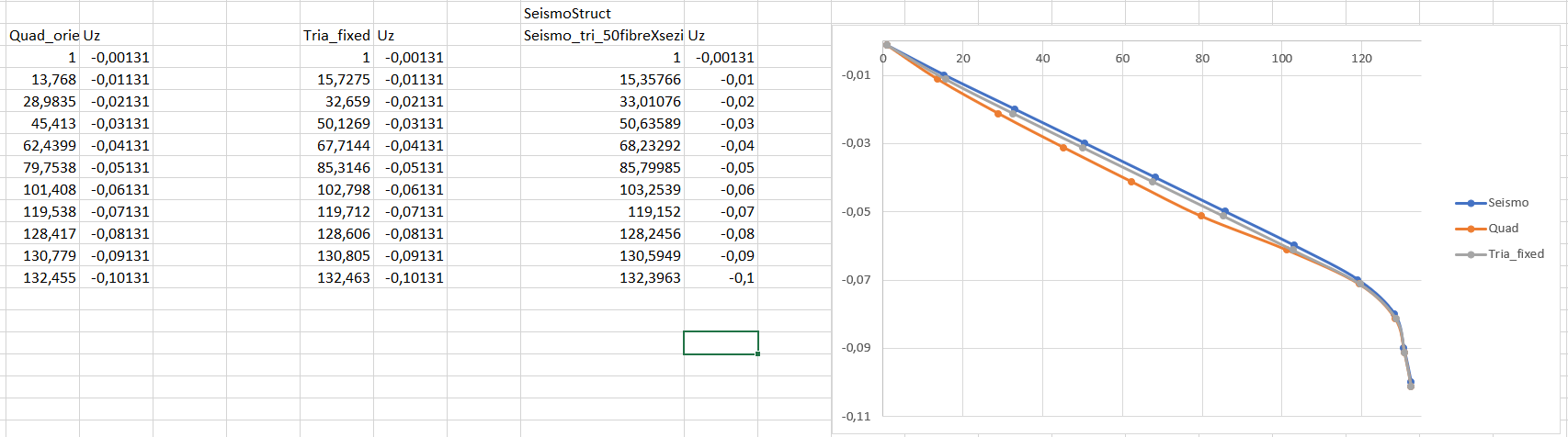Select the Quad_orie header cell

click(x=42, y=35)
